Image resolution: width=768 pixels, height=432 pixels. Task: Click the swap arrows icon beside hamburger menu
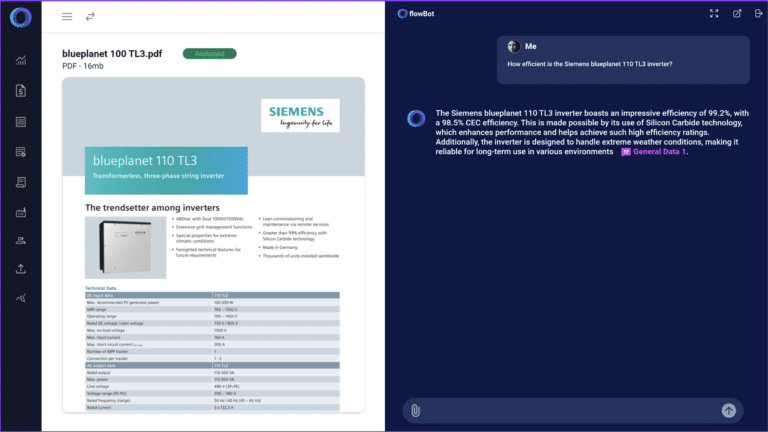90,17
